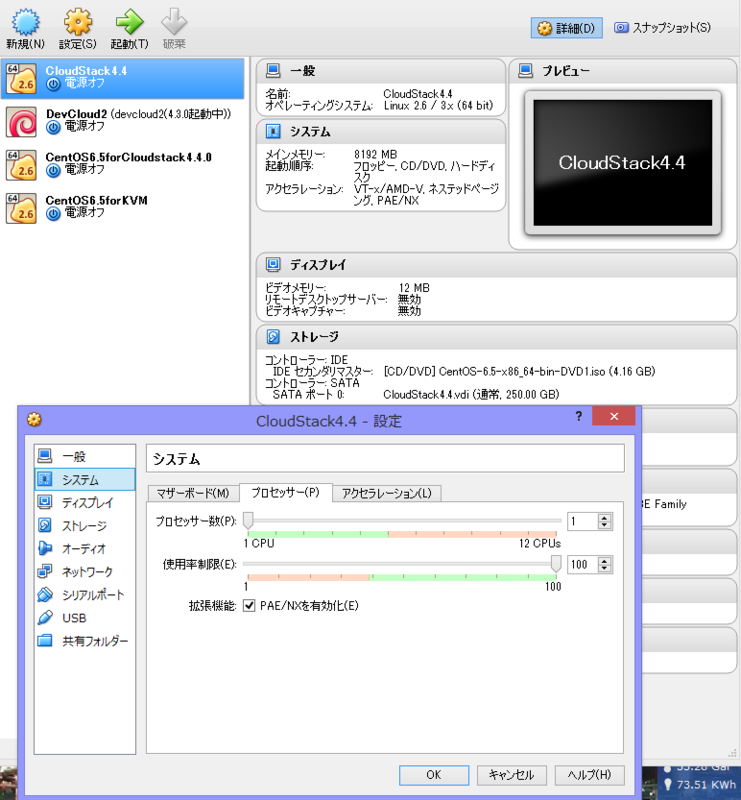Open ディスプレイ category in settings sidebar
The image size is (741, 800).
coord(85,503)
